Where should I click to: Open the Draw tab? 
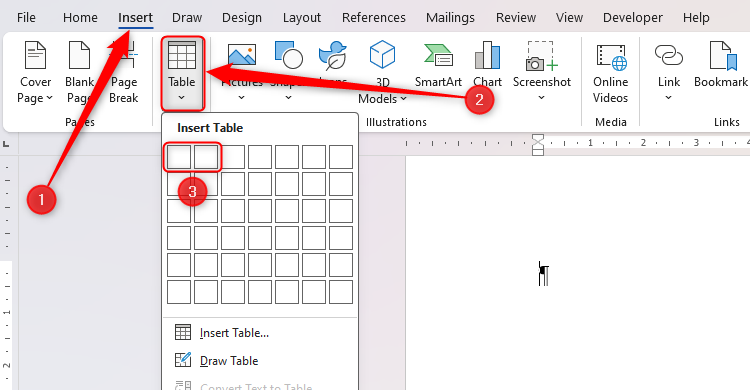(x=187, y=18)
